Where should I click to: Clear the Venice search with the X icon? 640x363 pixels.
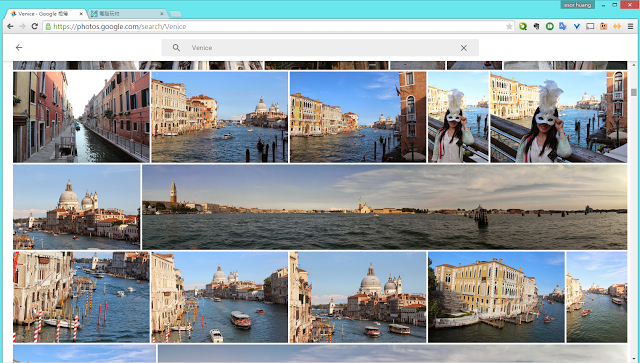coord(464,48)
